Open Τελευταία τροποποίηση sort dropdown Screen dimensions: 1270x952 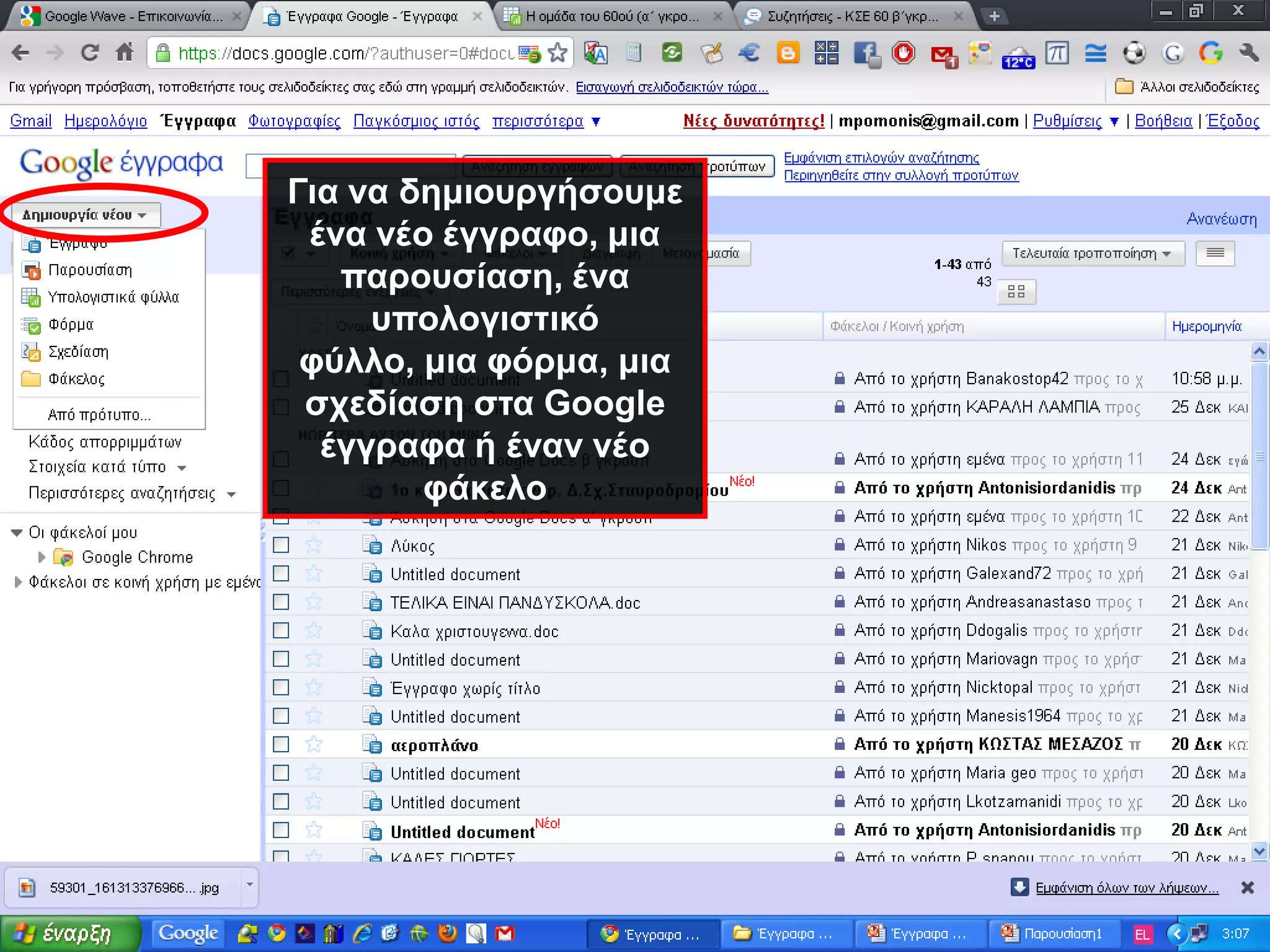tap(1092, 253)
